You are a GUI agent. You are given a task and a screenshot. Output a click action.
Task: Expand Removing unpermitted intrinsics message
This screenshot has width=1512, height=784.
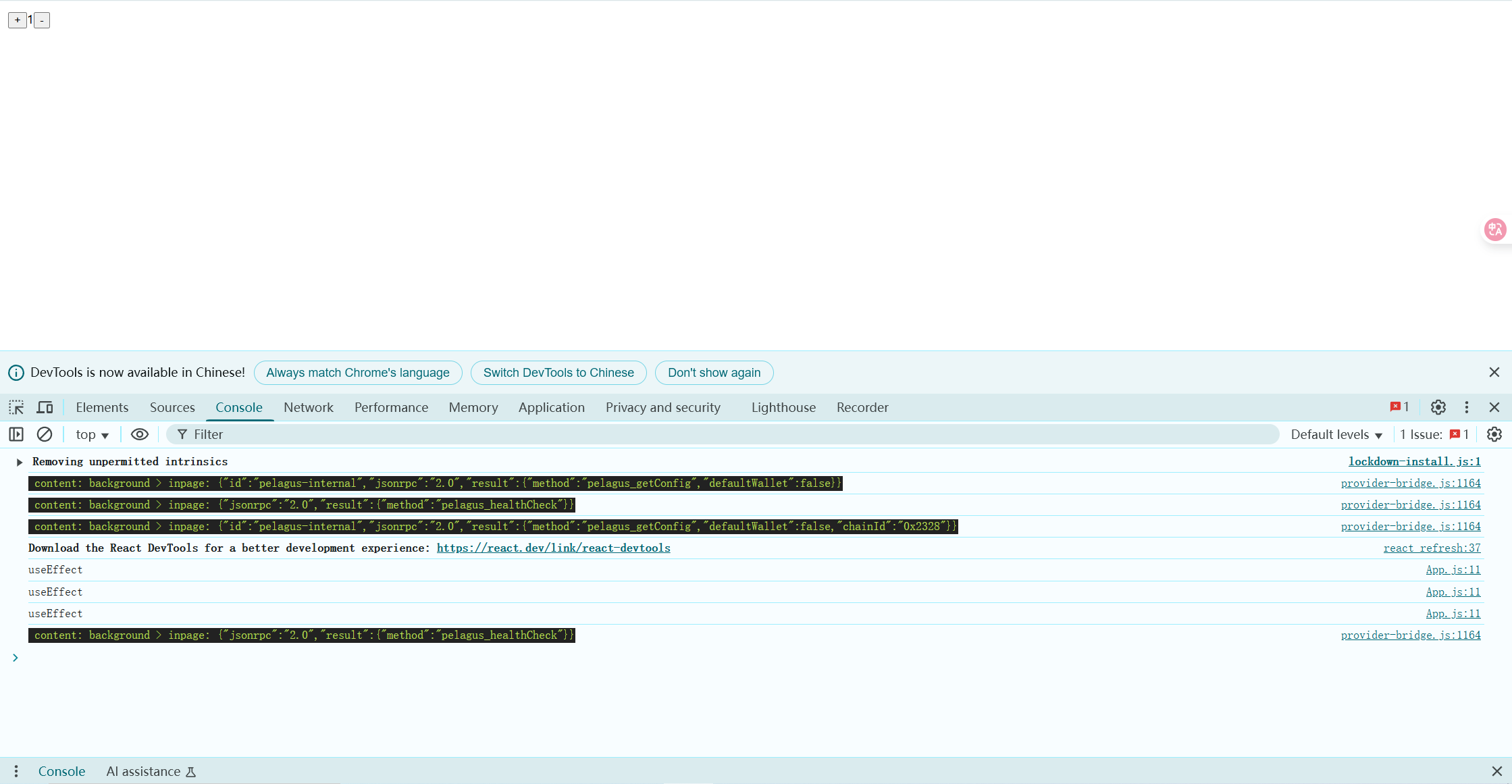point(20,462)
